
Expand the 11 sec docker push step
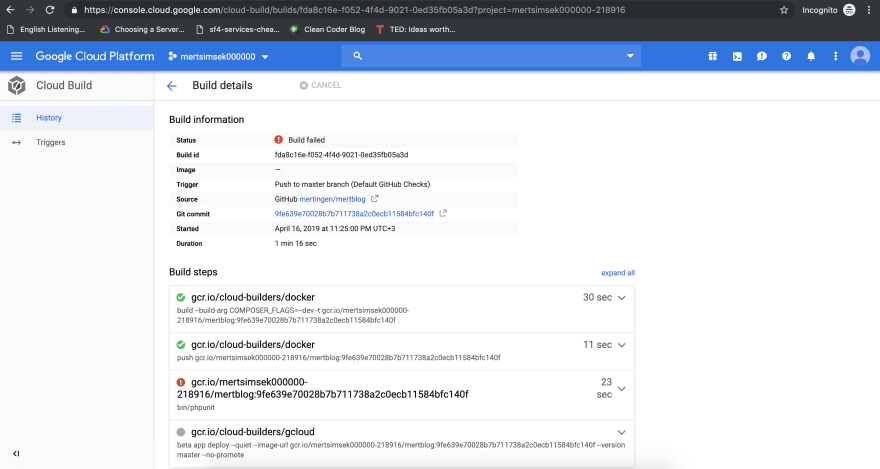622,345
